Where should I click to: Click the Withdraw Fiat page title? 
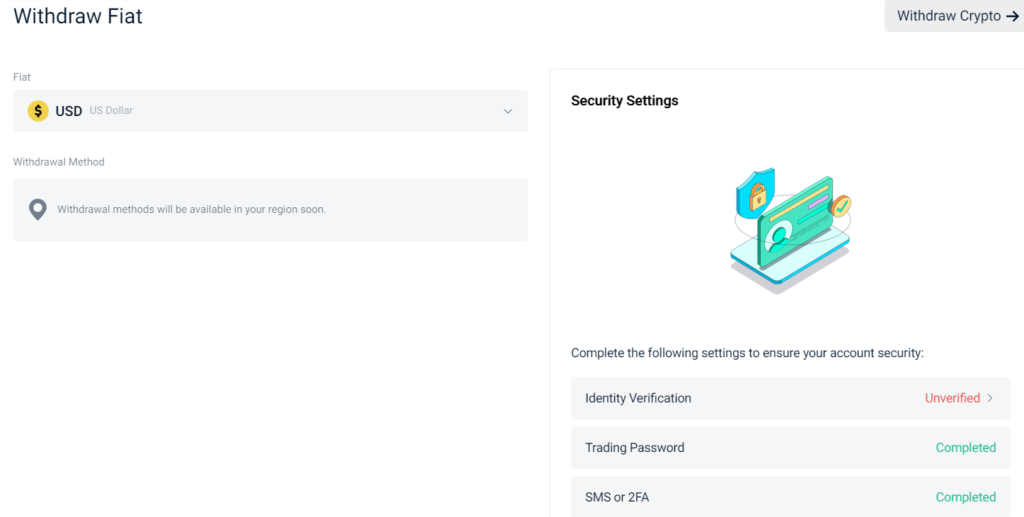pos(78,16)
